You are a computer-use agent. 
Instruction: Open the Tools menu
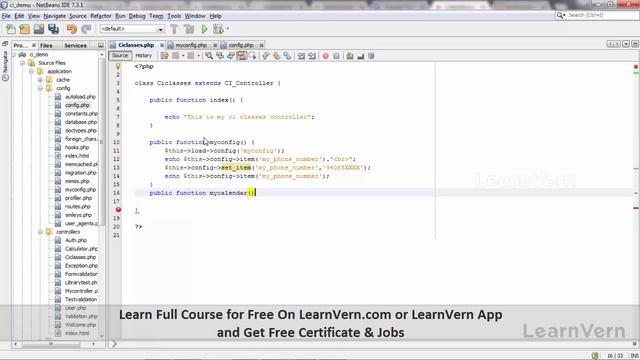174,16
